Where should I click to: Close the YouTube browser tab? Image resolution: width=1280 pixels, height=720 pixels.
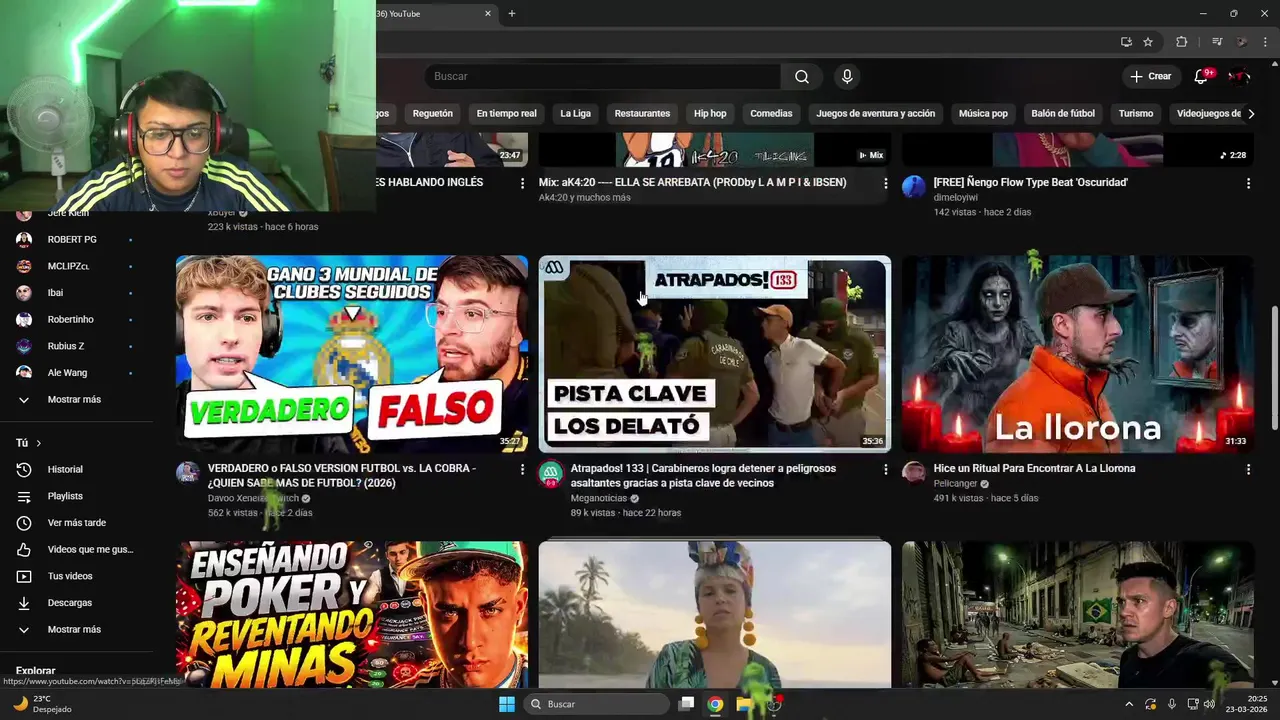[x=488, y=14]
